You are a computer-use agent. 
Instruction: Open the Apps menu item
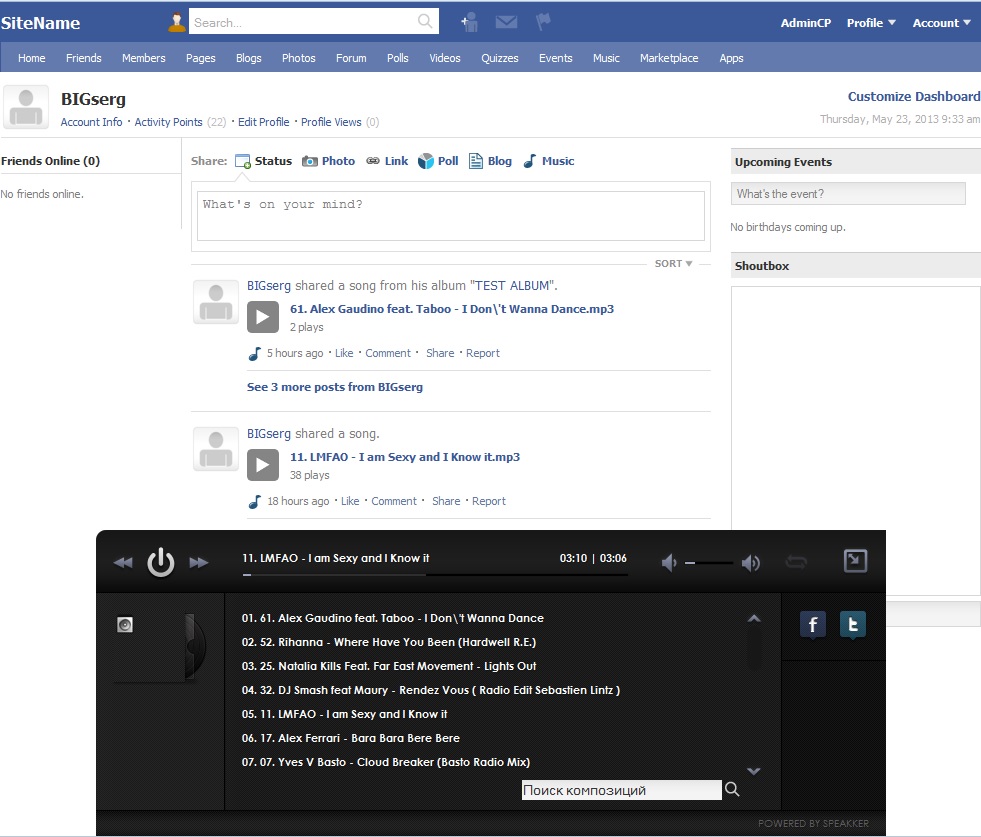731,58
